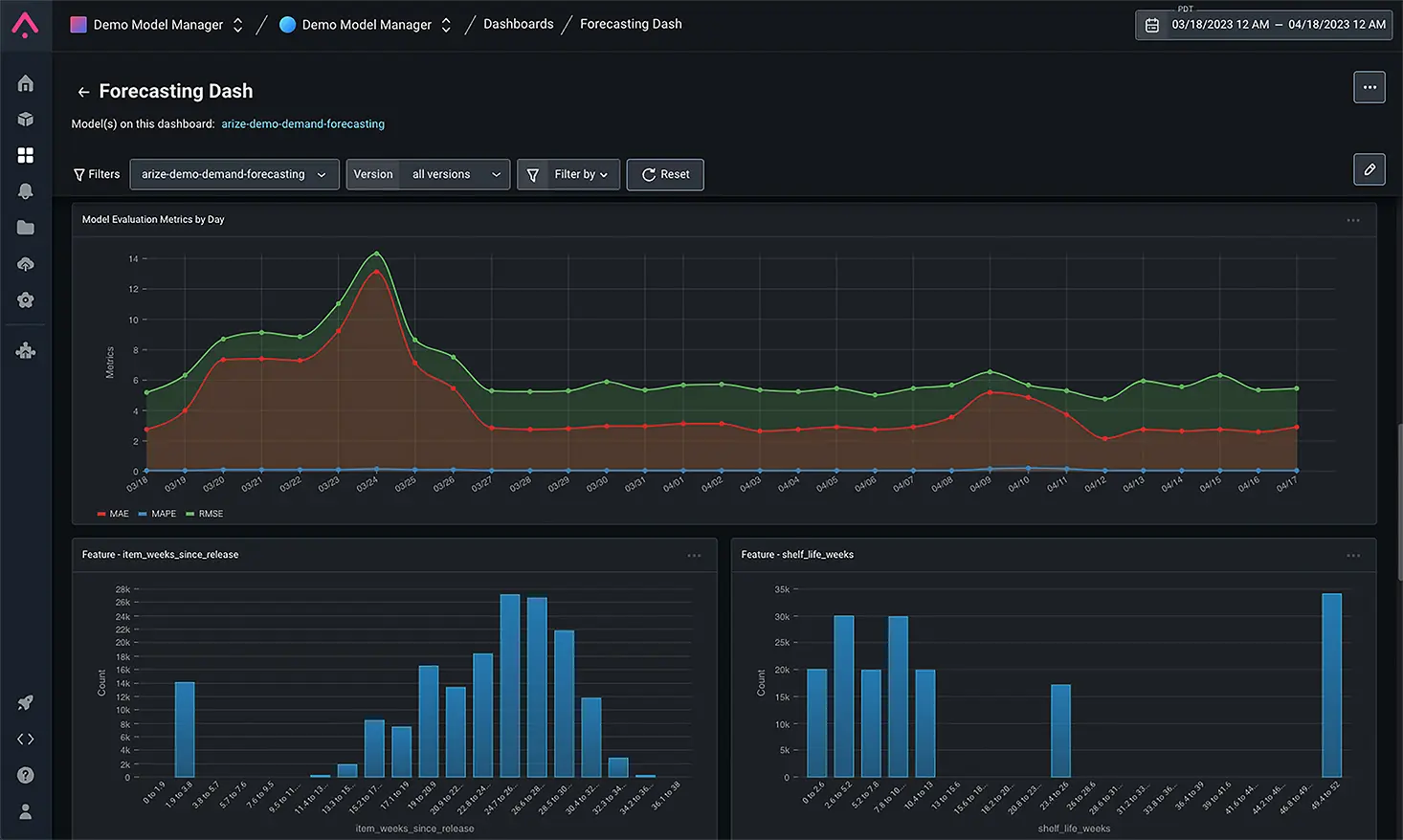Click the rocket launch icon
Viewport: 1403px width, 840px height.
(26, 703)
